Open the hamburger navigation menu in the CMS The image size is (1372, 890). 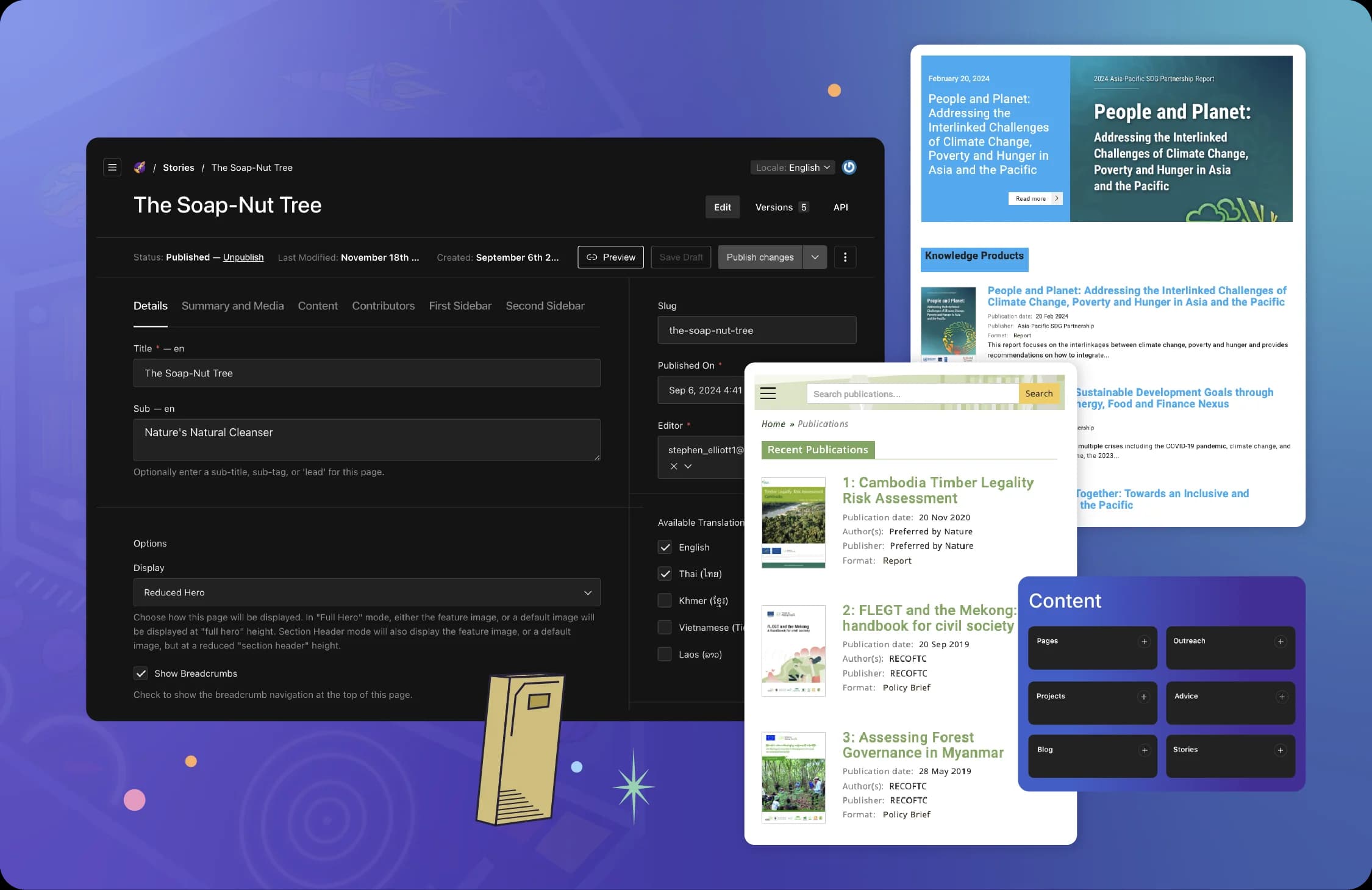(112, 167)
